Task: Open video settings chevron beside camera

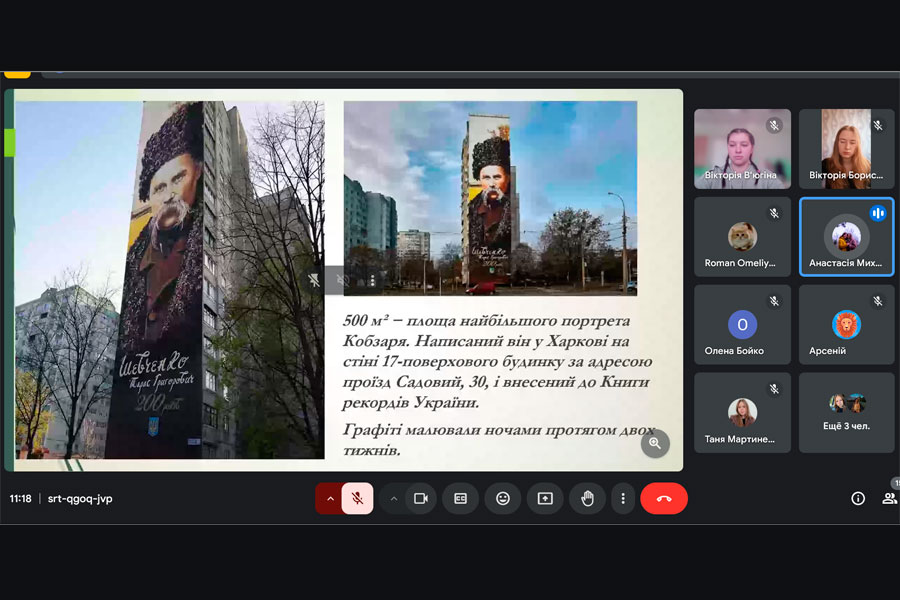Action: point(394,498)
